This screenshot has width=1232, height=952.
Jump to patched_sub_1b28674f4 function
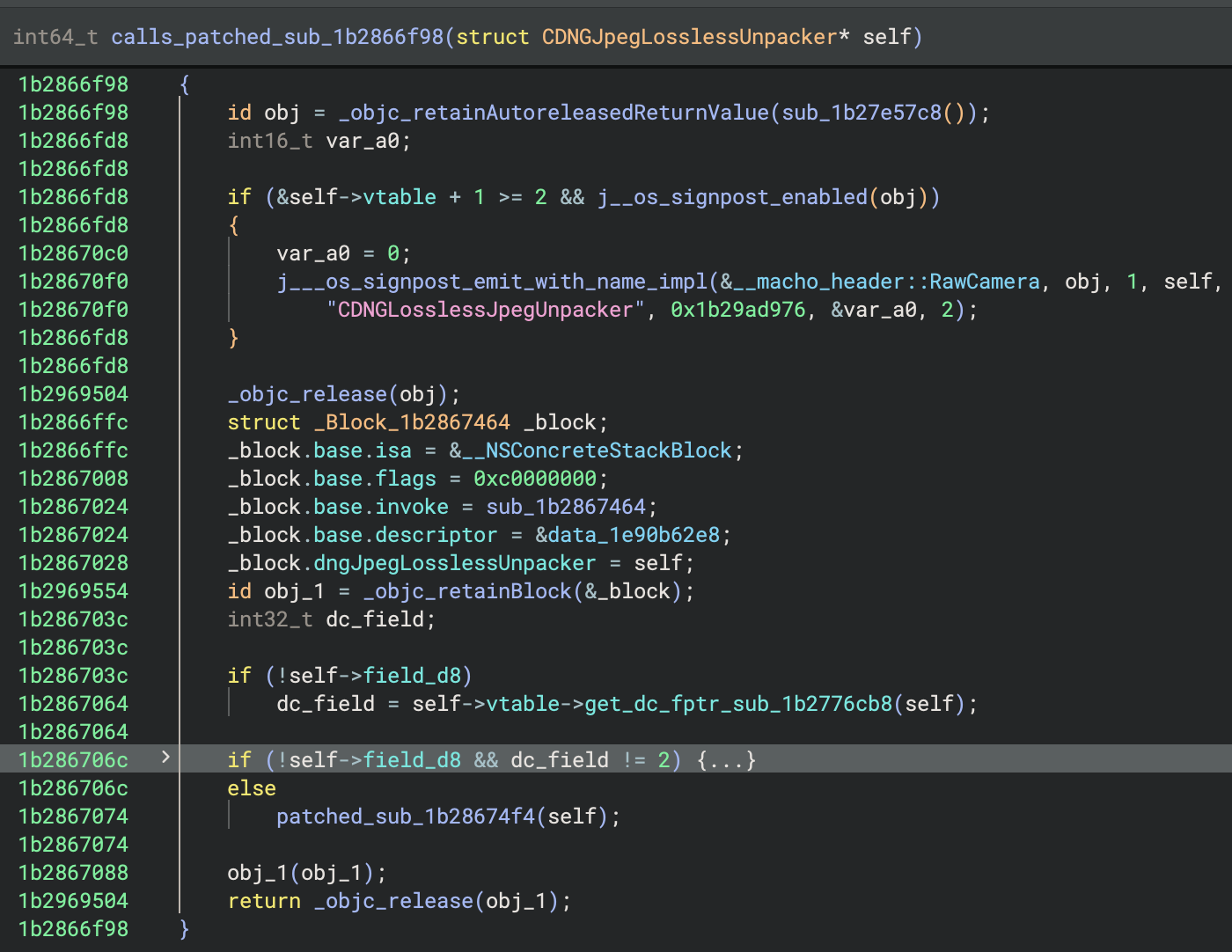pos(406,817)
